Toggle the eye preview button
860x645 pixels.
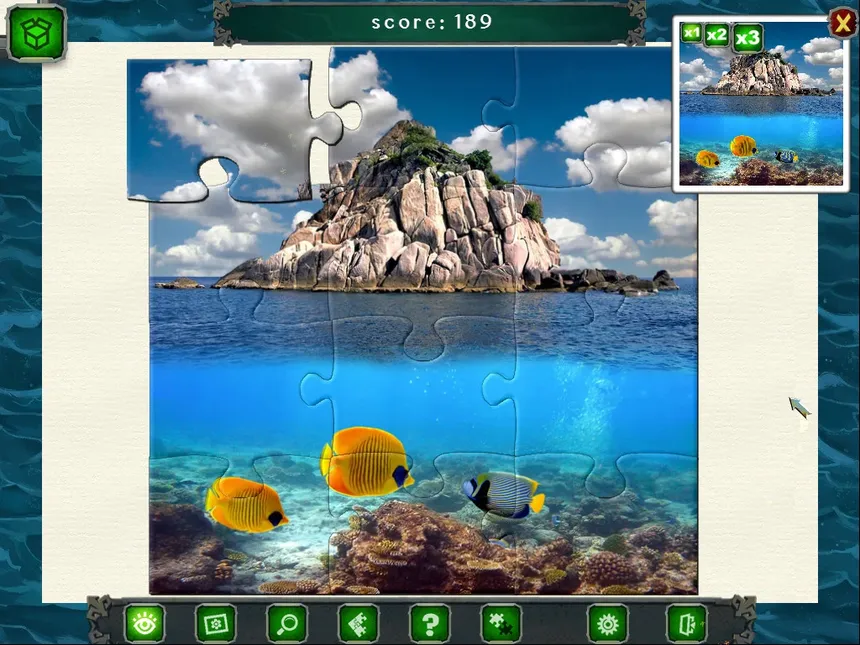tap(145, 624)
